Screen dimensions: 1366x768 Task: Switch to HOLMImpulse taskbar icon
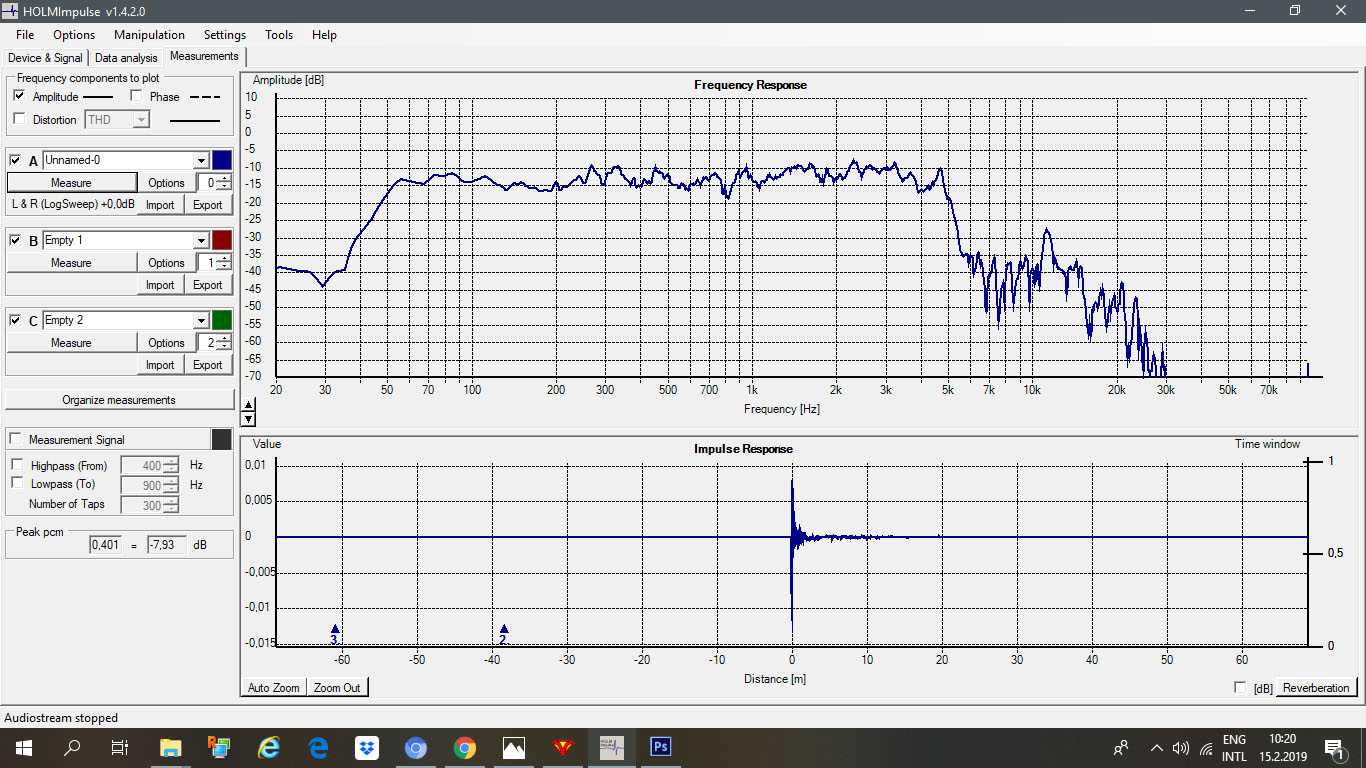pyautogui.click(x=611, y=747)
